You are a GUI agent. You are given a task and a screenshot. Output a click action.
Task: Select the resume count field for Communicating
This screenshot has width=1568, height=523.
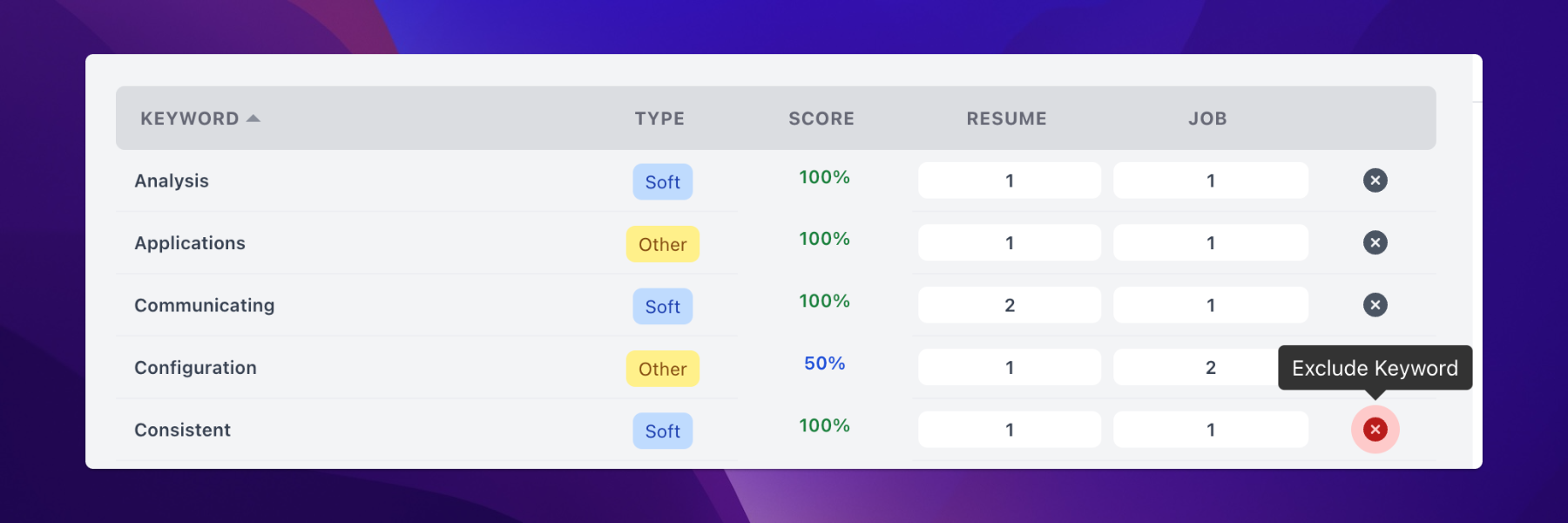coord(1009,305)
